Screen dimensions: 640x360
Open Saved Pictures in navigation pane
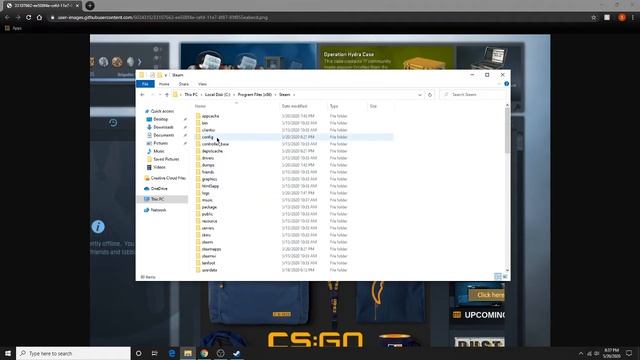(x=166, y=159)
